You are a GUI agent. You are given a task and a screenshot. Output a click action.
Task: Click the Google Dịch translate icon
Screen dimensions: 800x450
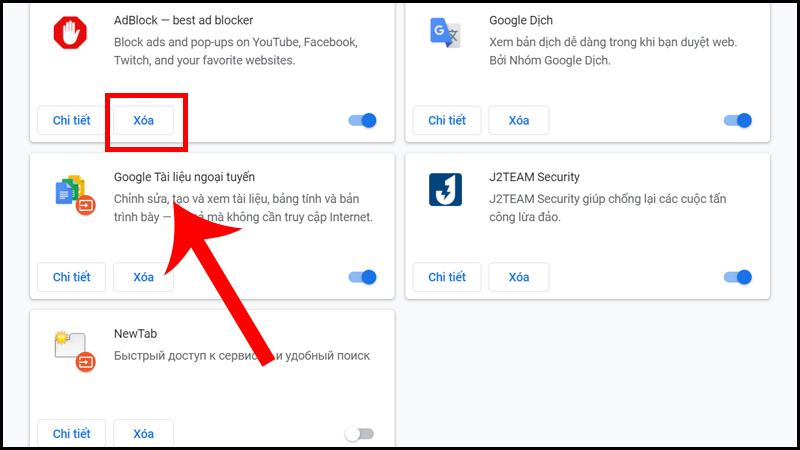pos(445,33)
